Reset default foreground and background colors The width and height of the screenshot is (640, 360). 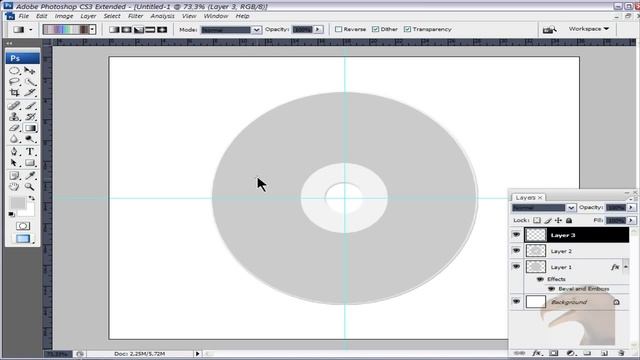[x=11, y=214]
